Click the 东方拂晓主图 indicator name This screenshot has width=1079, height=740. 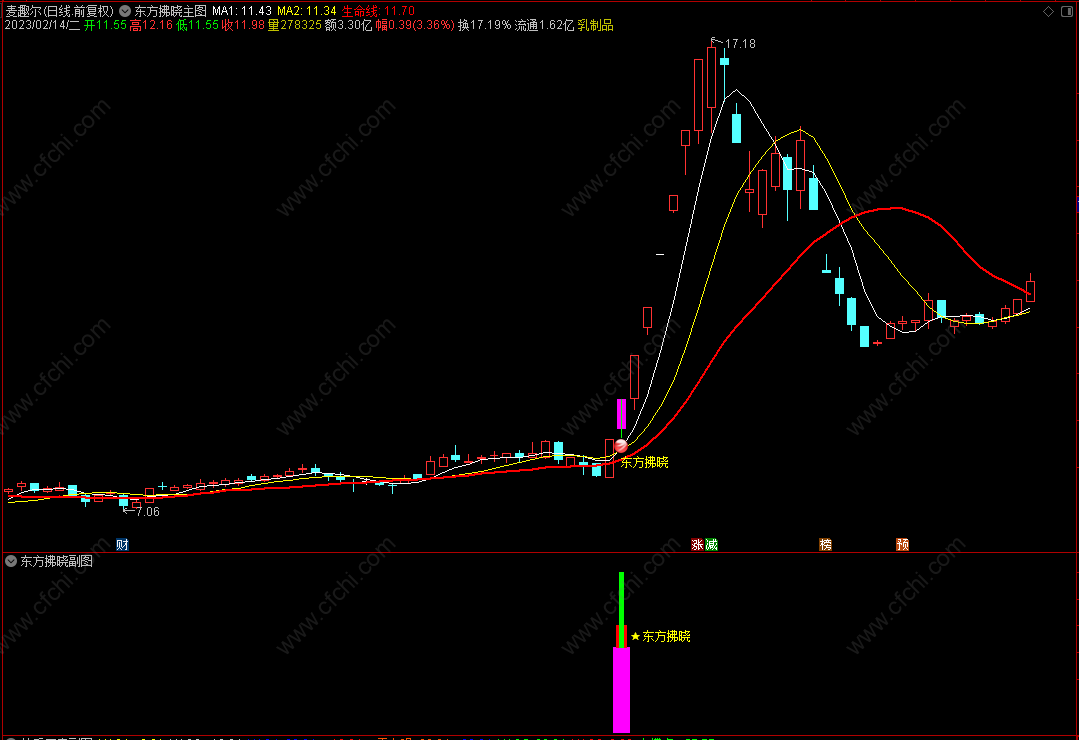tap(171, 11)
